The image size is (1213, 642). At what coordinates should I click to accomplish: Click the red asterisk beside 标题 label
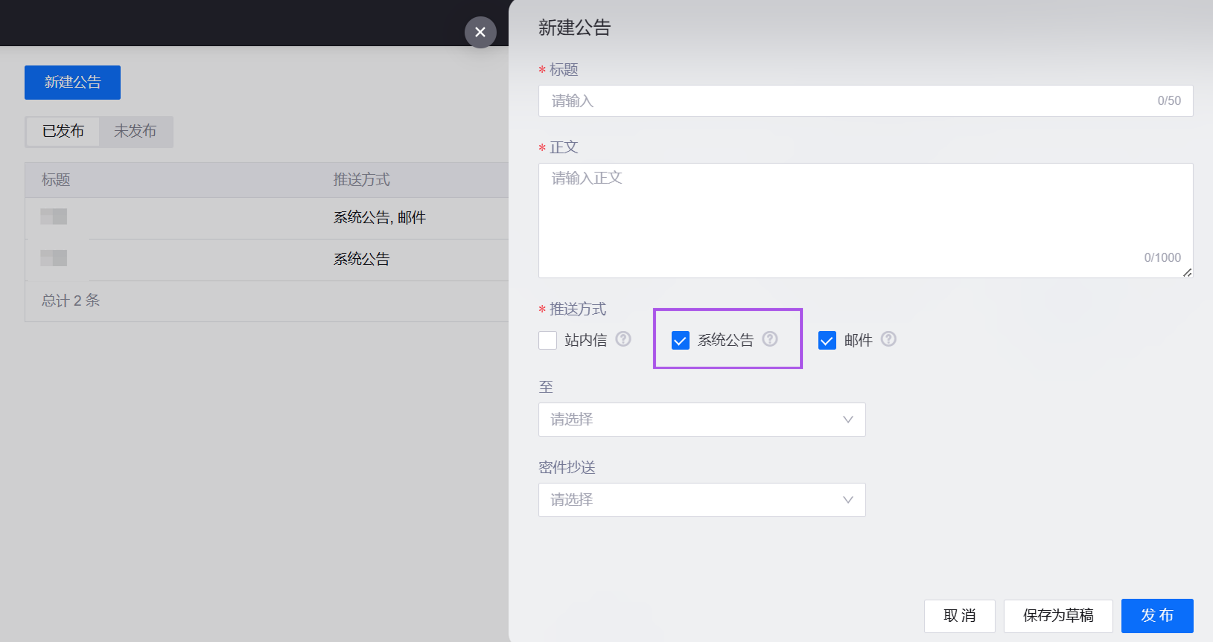tap(539, 70)
